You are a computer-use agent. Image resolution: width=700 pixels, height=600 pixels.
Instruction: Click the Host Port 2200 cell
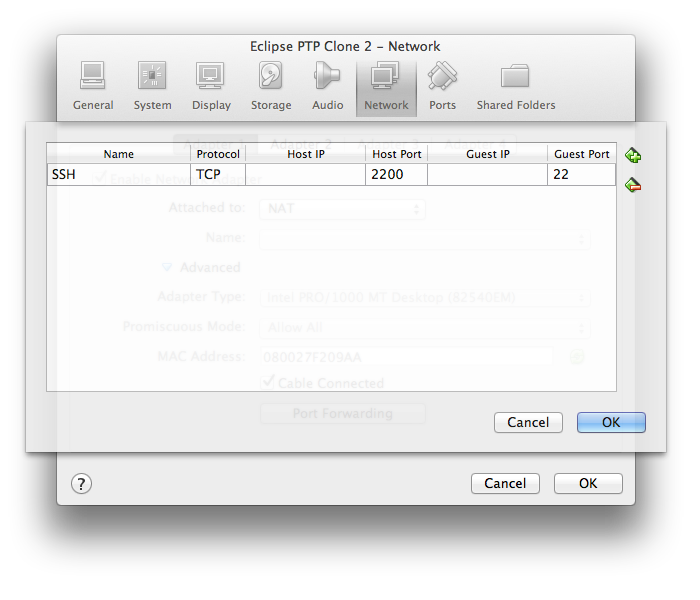tap(396, 175)
